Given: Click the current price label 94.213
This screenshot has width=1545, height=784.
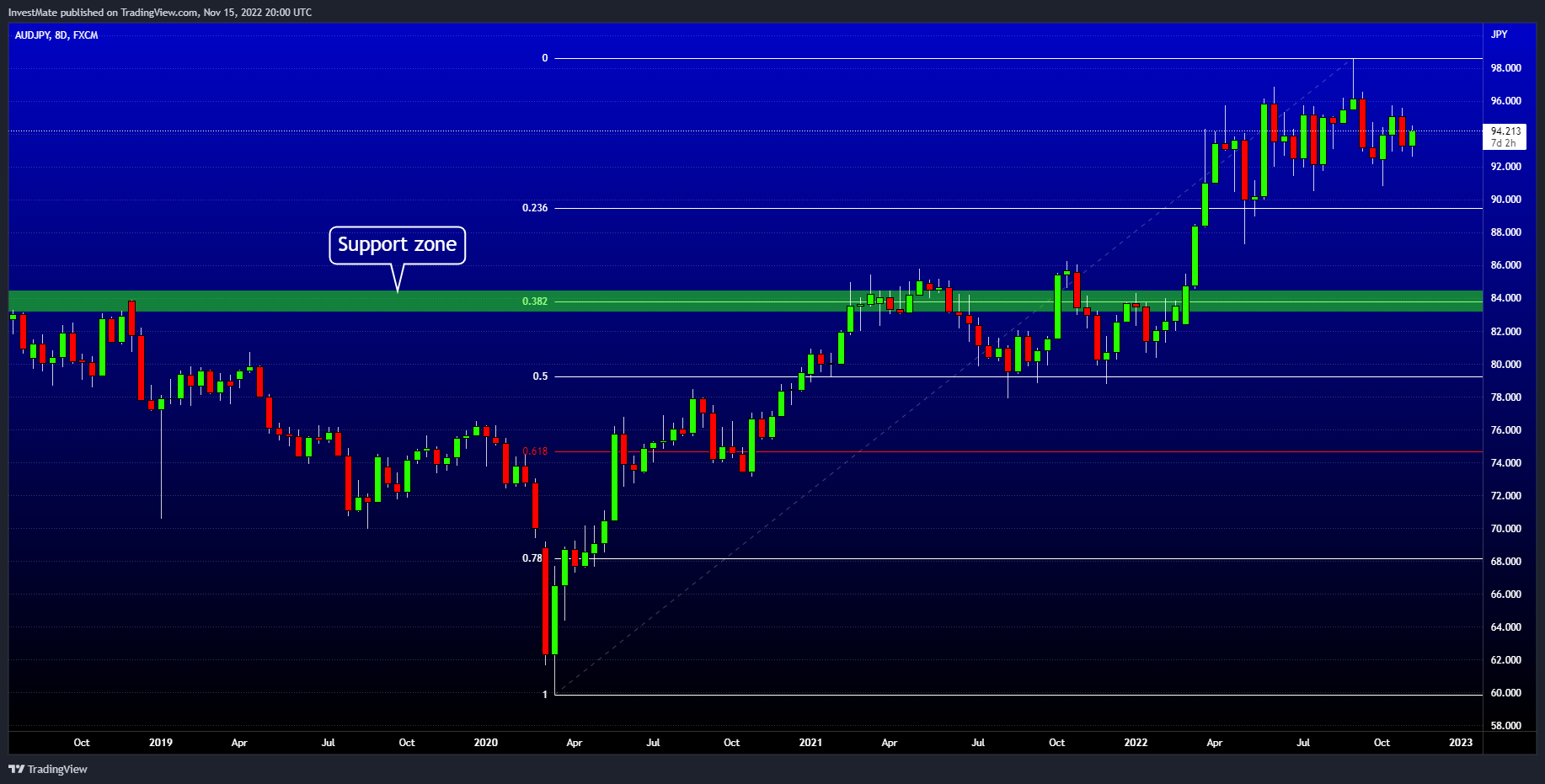Looking at the screenshot, I should [x=1505, y=131].
